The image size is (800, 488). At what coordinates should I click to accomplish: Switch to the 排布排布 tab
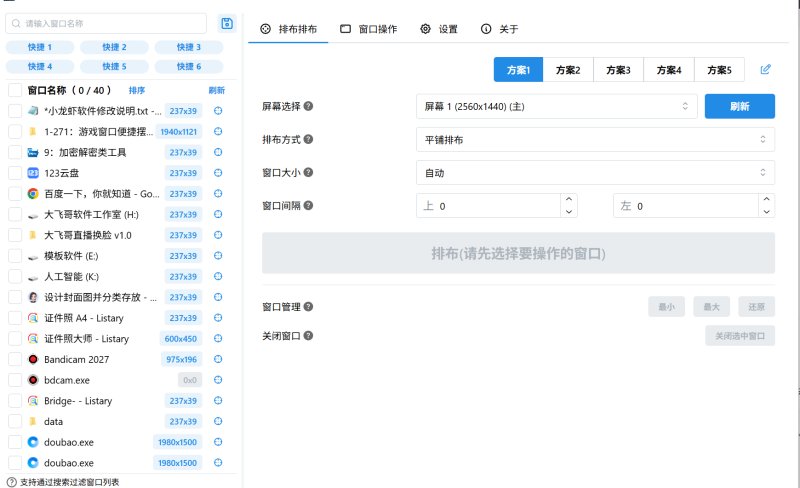pos(288,29)
